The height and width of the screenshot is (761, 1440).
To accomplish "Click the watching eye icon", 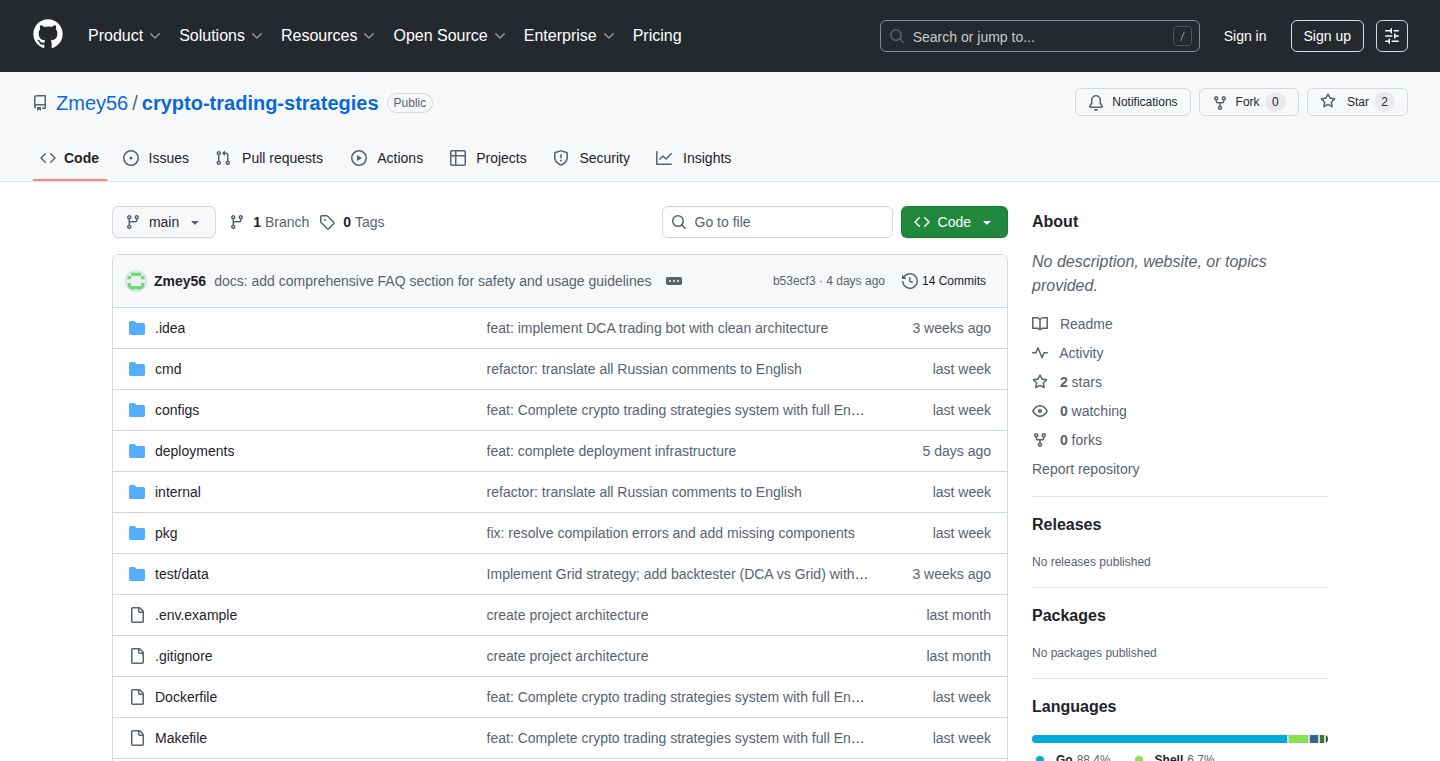I will point(1040,411).
